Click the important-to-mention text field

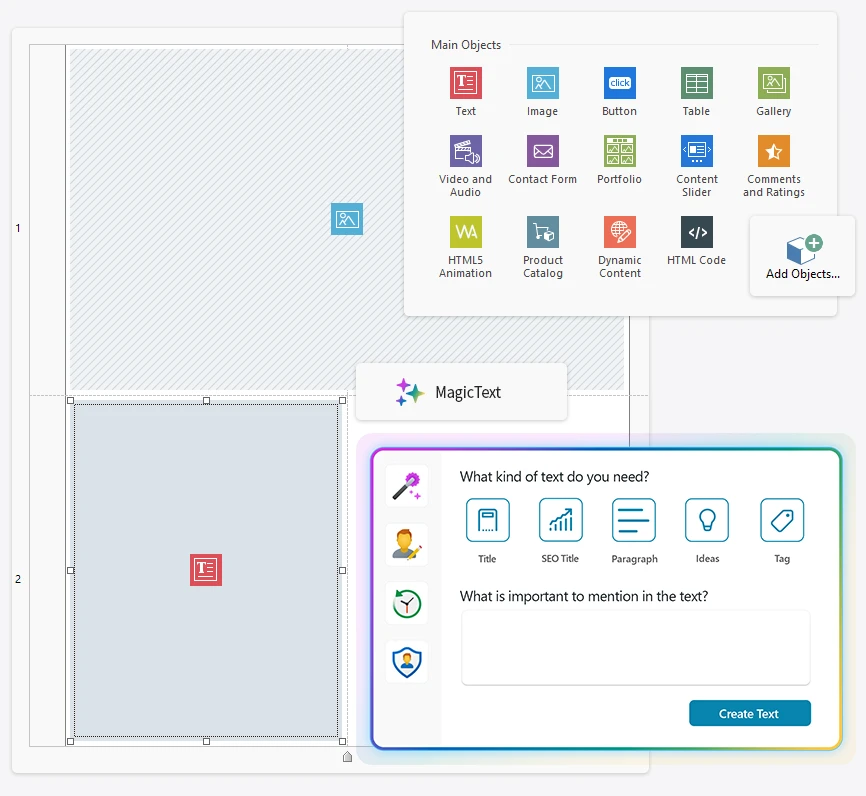tap(635, 648)
